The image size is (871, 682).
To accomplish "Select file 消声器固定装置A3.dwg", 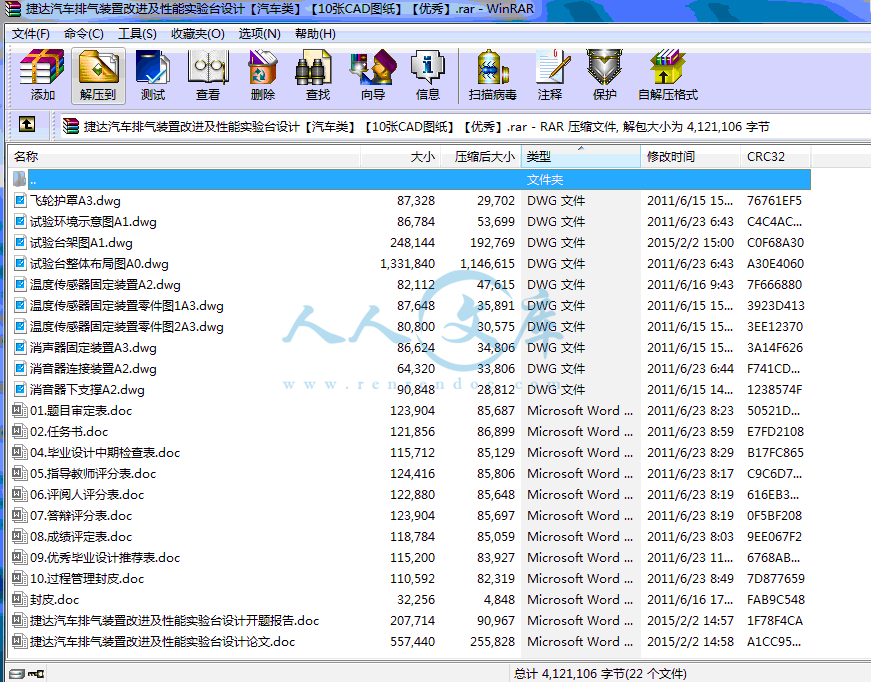I will [93, 348].
